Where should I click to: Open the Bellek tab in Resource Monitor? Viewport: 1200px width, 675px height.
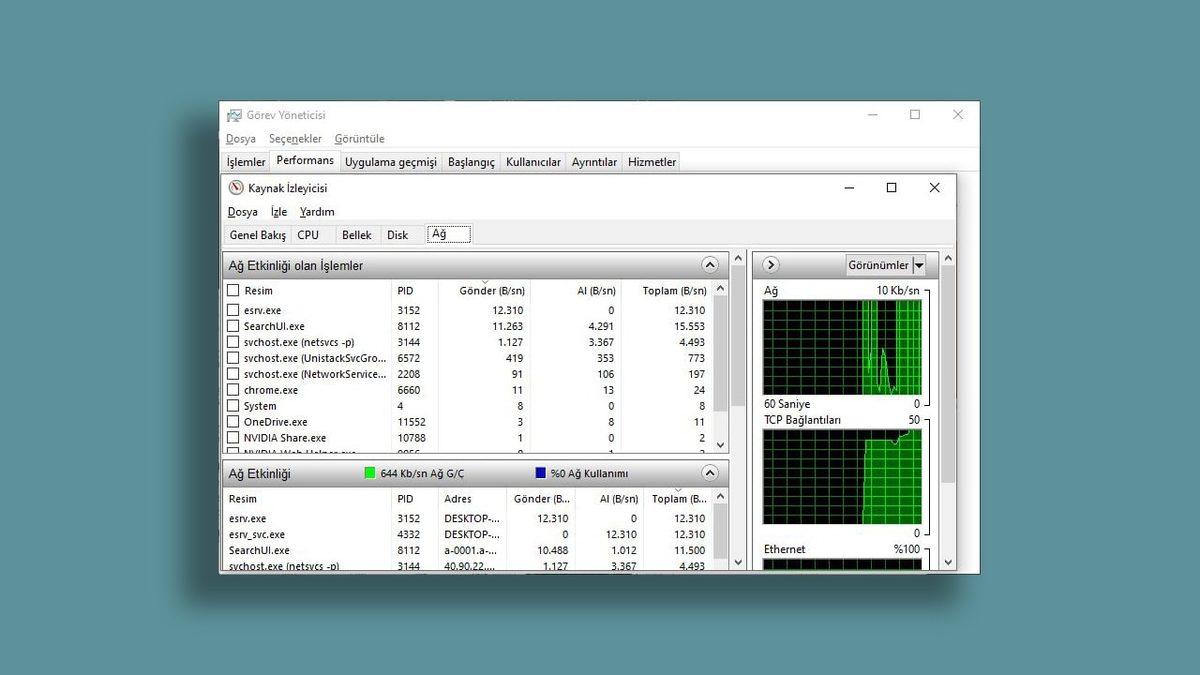[356, 234]
